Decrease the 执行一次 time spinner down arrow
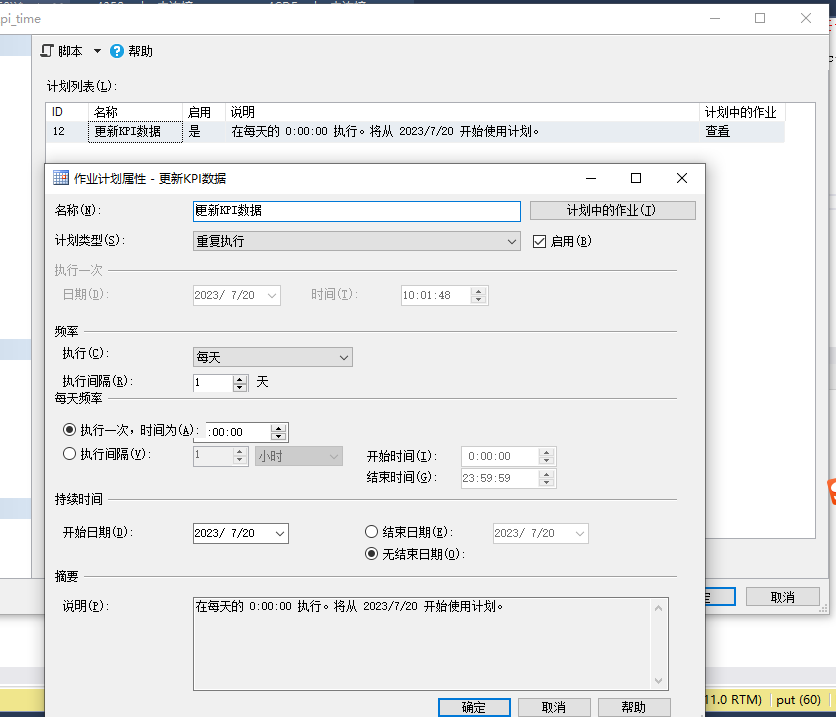Image resolution: width=836 pixels, height=717 pixels. point(278,437)
